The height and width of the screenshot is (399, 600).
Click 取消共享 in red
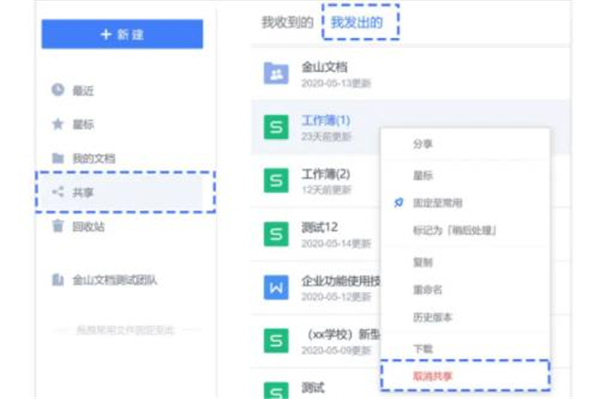432,376
